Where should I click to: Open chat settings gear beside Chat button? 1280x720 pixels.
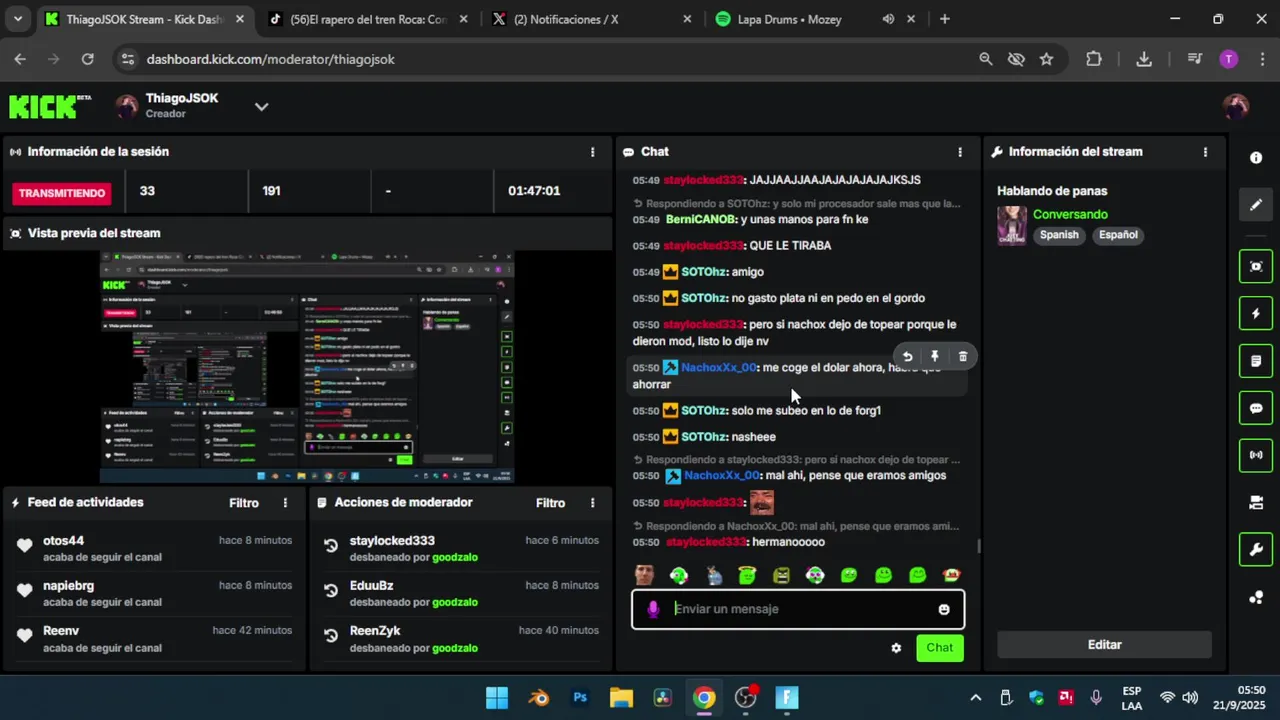(896, 648)
